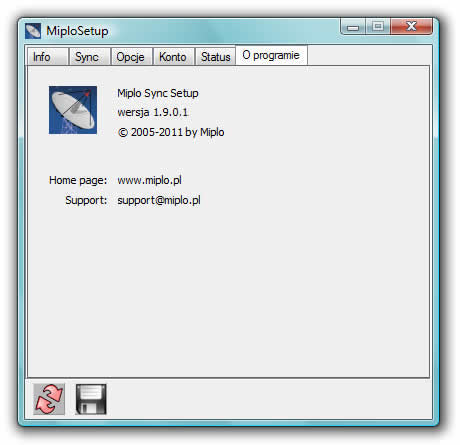460x445 pixels.
Task: Click the wersja 1.9.0.1 version text
Action: point(153,112)
